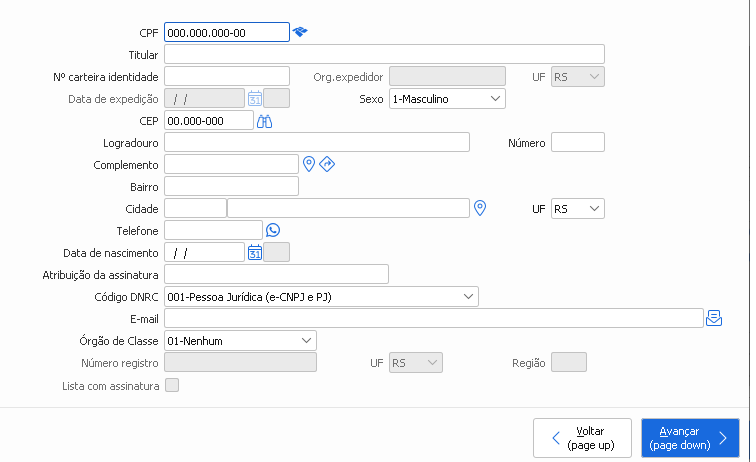The width and height of the screenshot is (756, 462).
Task: Click the Logradouro text field
Action: pyautogui.click(x=317, y=143)
